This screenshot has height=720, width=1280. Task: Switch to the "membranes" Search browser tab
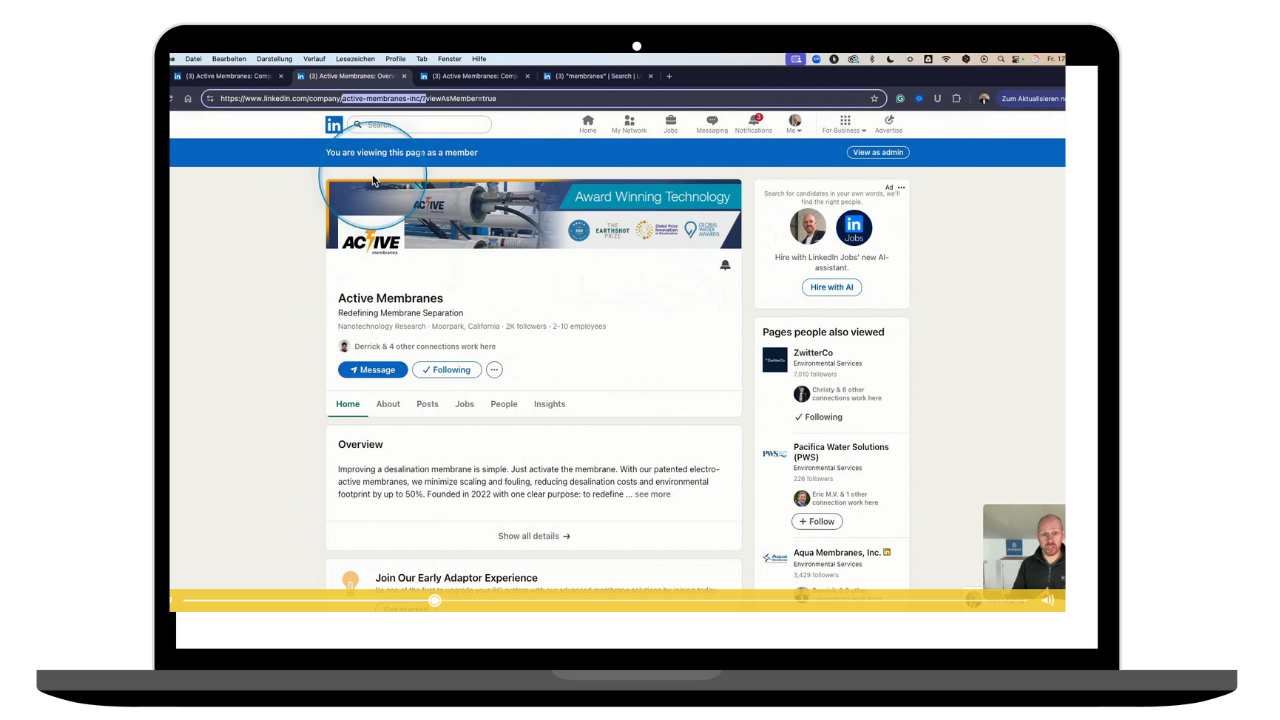599,76
